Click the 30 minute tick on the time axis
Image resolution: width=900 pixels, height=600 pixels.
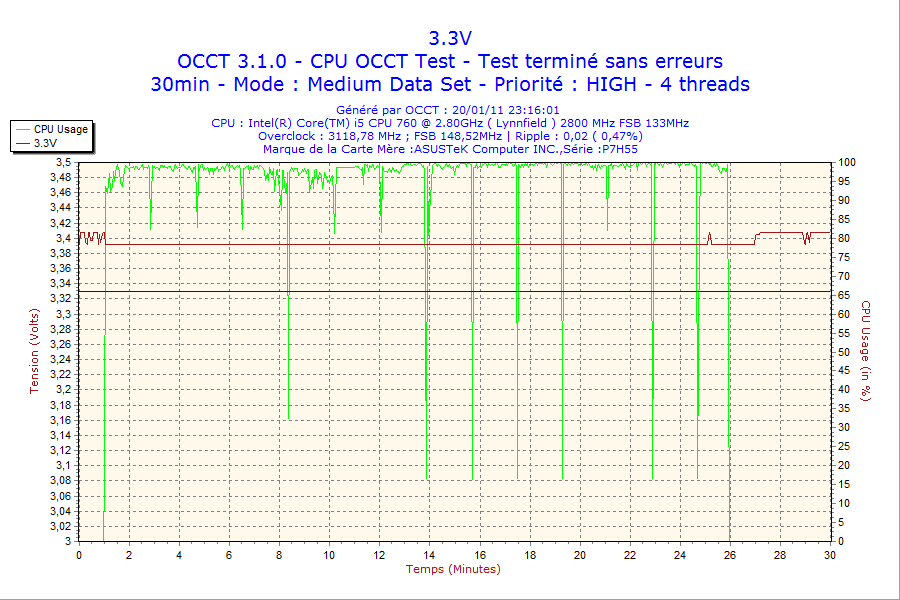coord(829,555)
